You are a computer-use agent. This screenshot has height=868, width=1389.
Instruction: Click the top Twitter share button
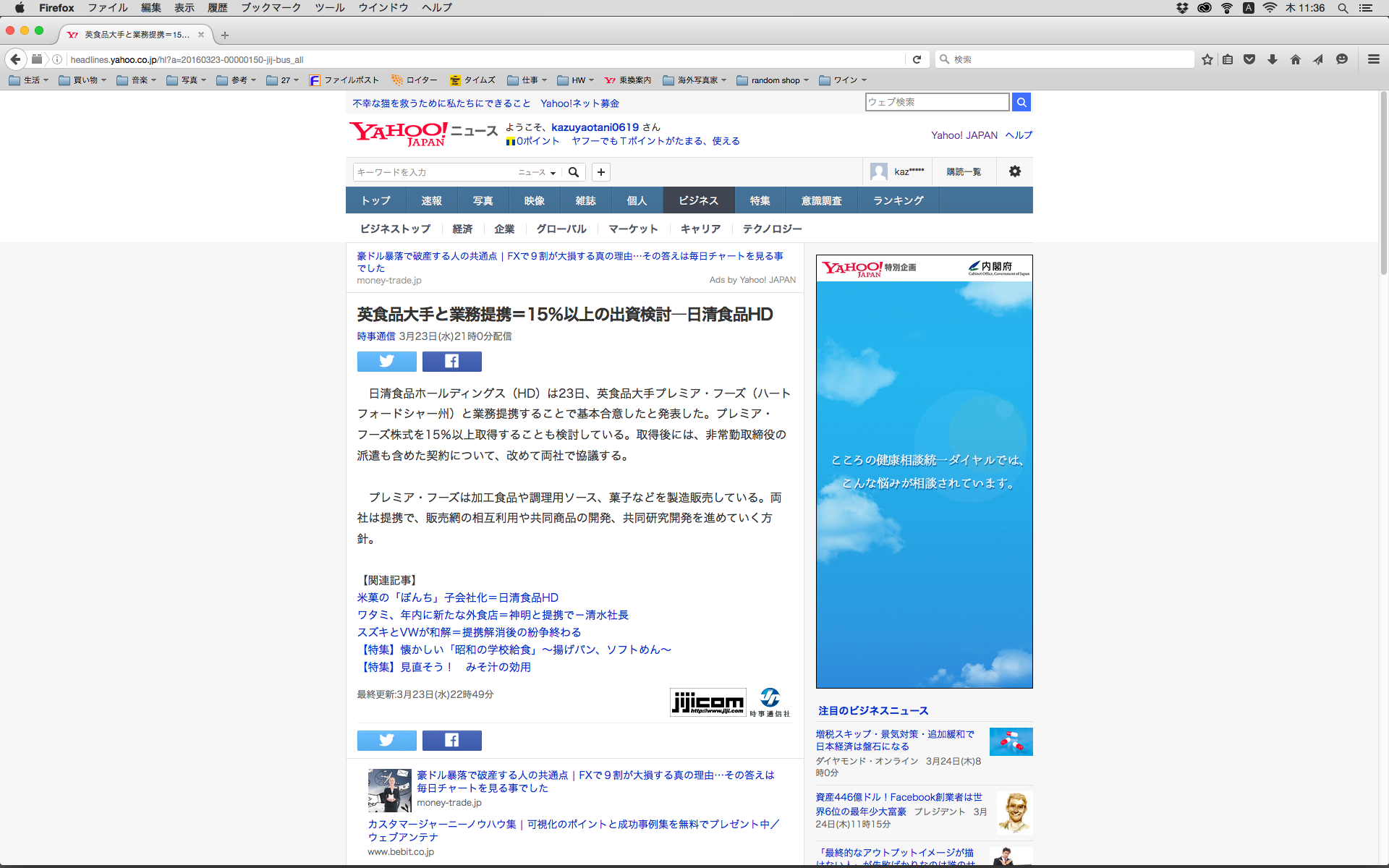386,361
